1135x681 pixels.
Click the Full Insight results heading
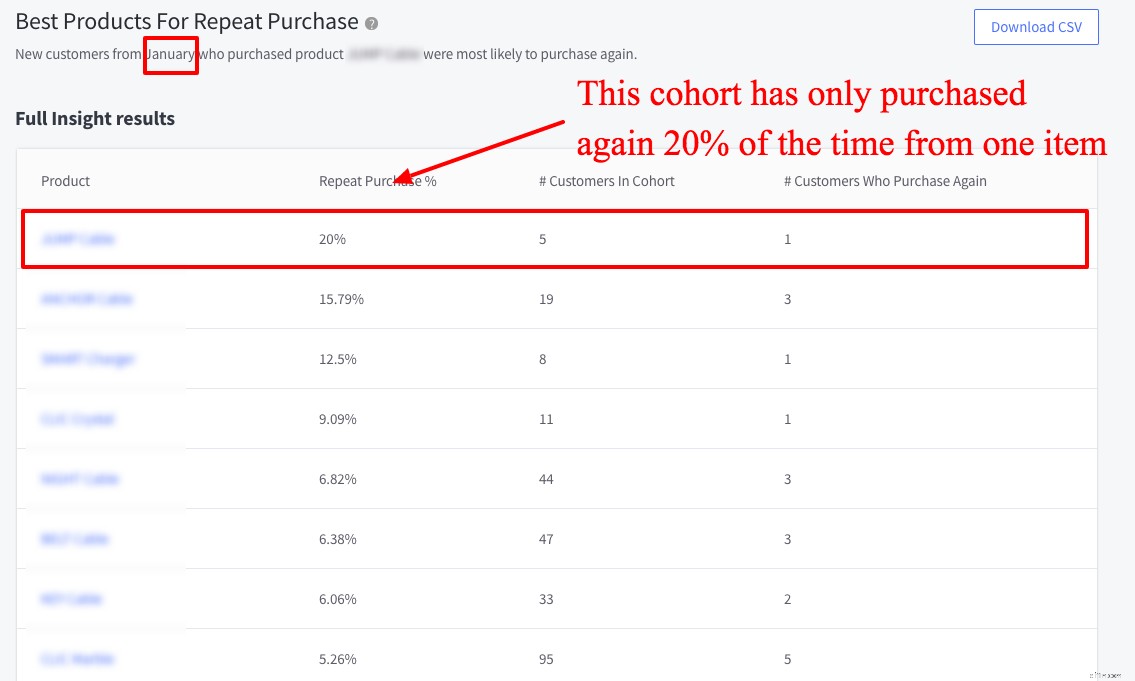pos(94,118)
